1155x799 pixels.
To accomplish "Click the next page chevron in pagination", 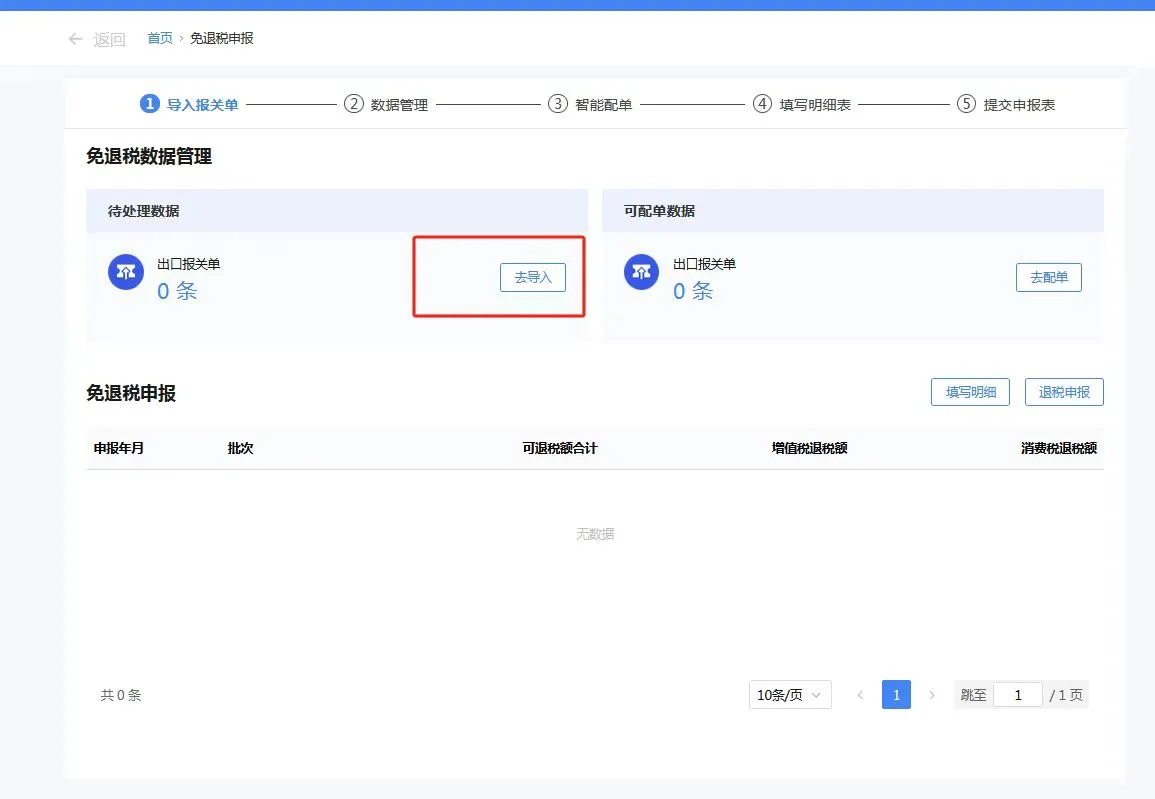I will coord(932,694).
